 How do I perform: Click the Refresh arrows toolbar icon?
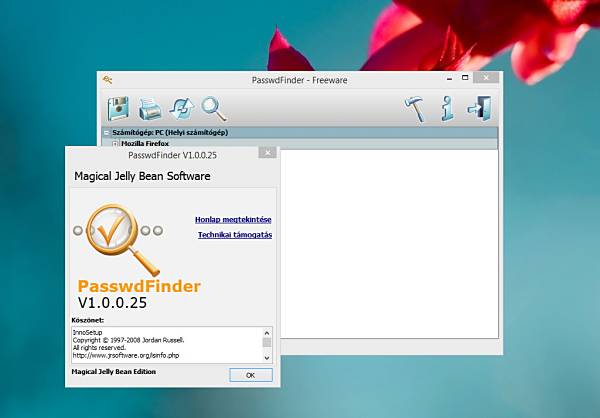(x=181, y=109)
